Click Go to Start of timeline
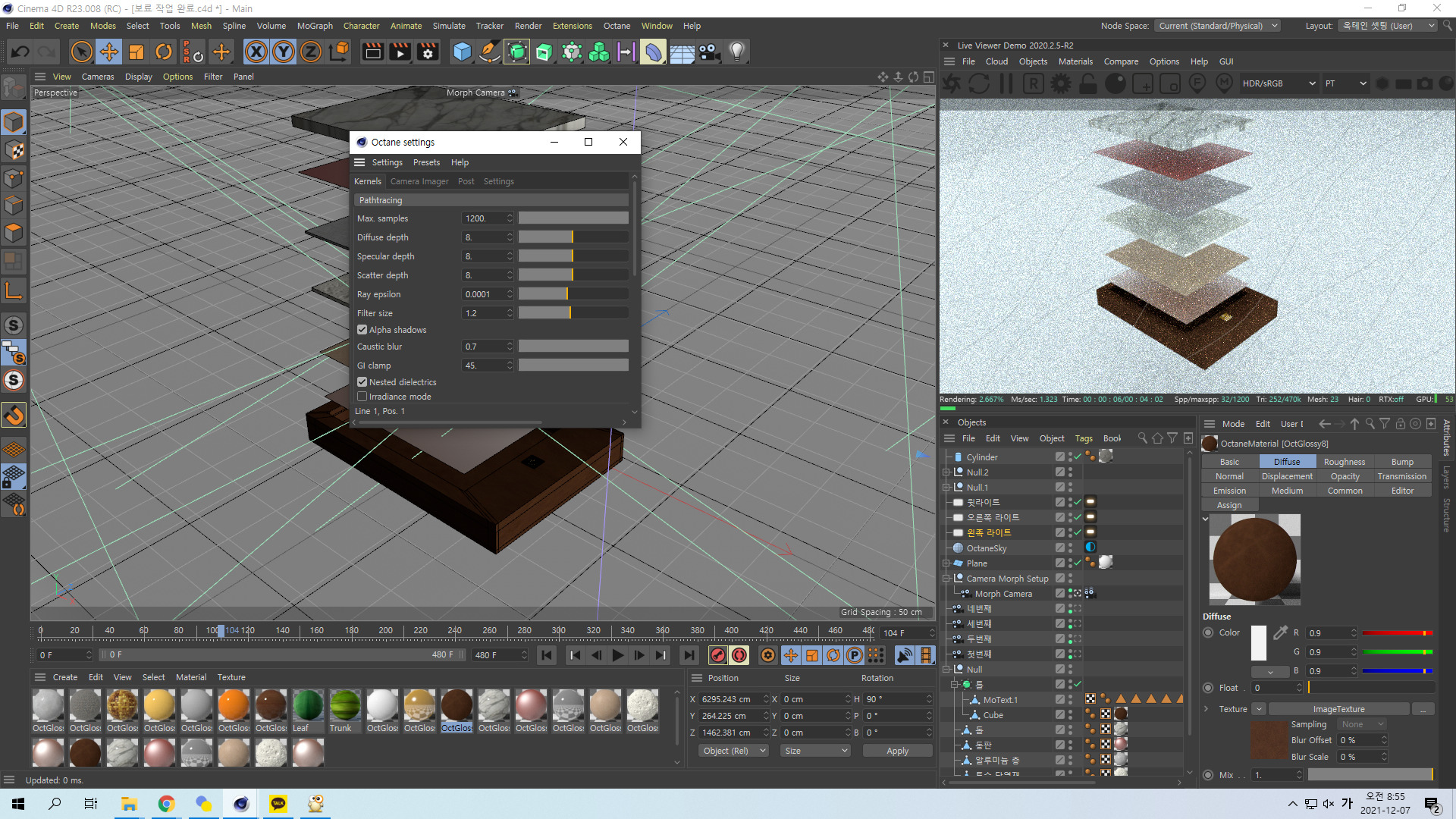1456x819 pixels. pos(546,655)
